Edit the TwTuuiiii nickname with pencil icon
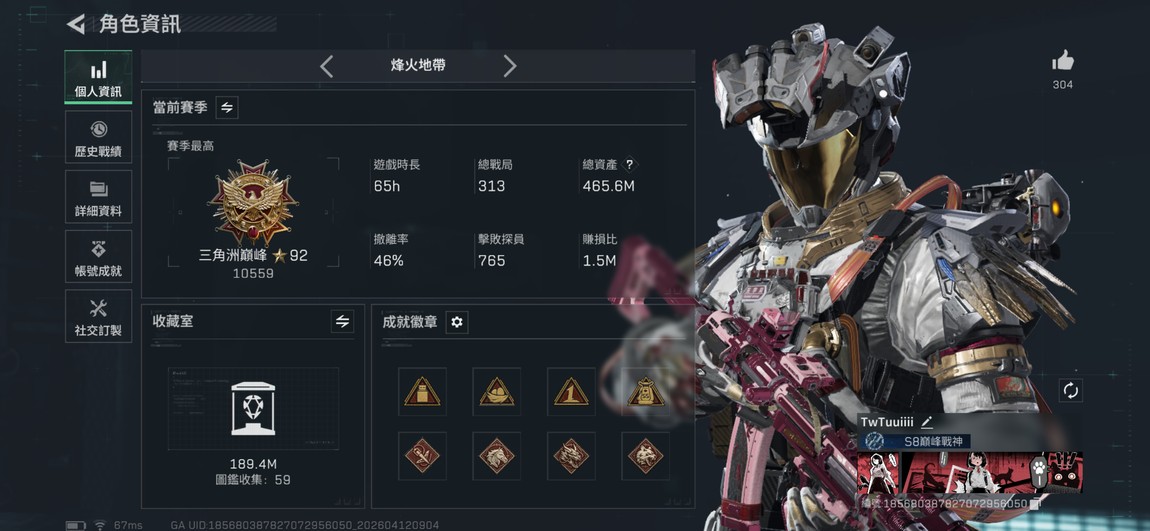Image resolution: width=1150 pixels, height=531 pixels. point(927,422)
